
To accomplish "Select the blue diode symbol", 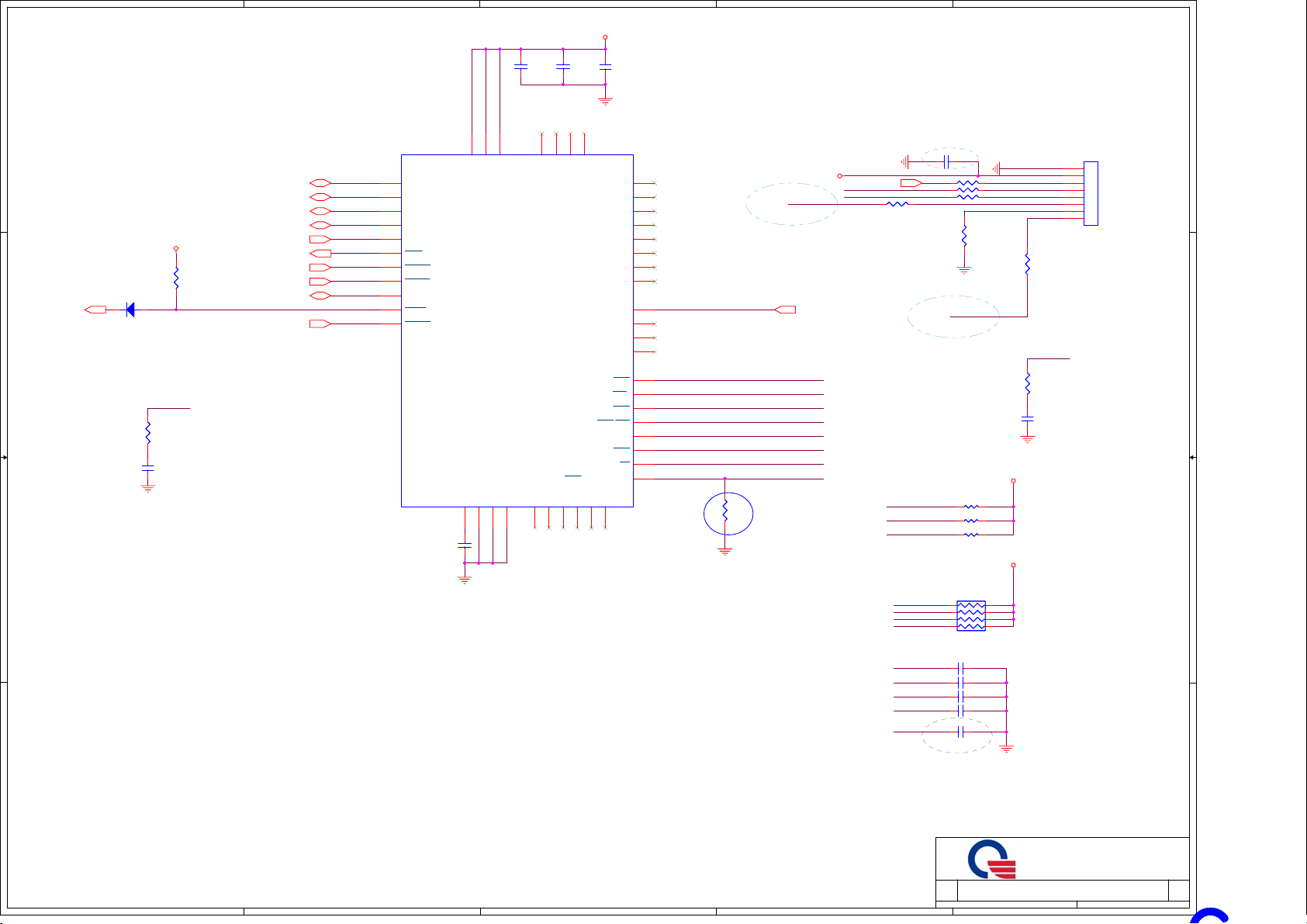I will pos(130,310).
